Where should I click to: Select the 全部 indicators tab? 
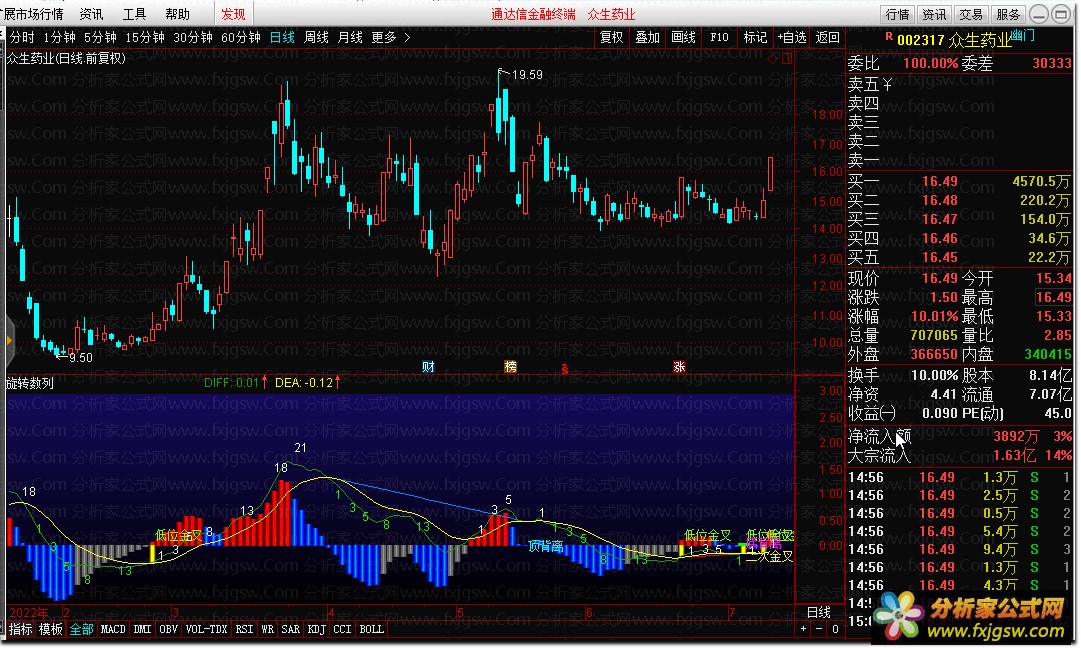(81, 629)
